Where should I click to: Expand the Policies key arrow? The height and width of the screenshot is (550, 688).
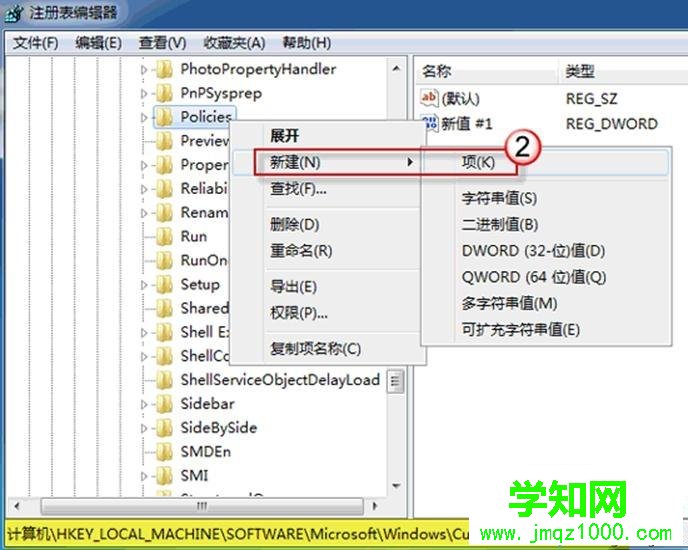tap(144, 117)
